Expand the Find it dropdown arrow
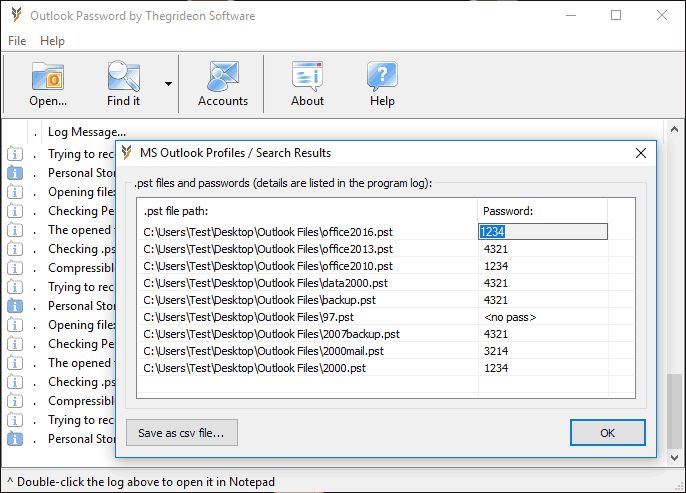Viewport: 686px width, 493px height. point(168,84)
